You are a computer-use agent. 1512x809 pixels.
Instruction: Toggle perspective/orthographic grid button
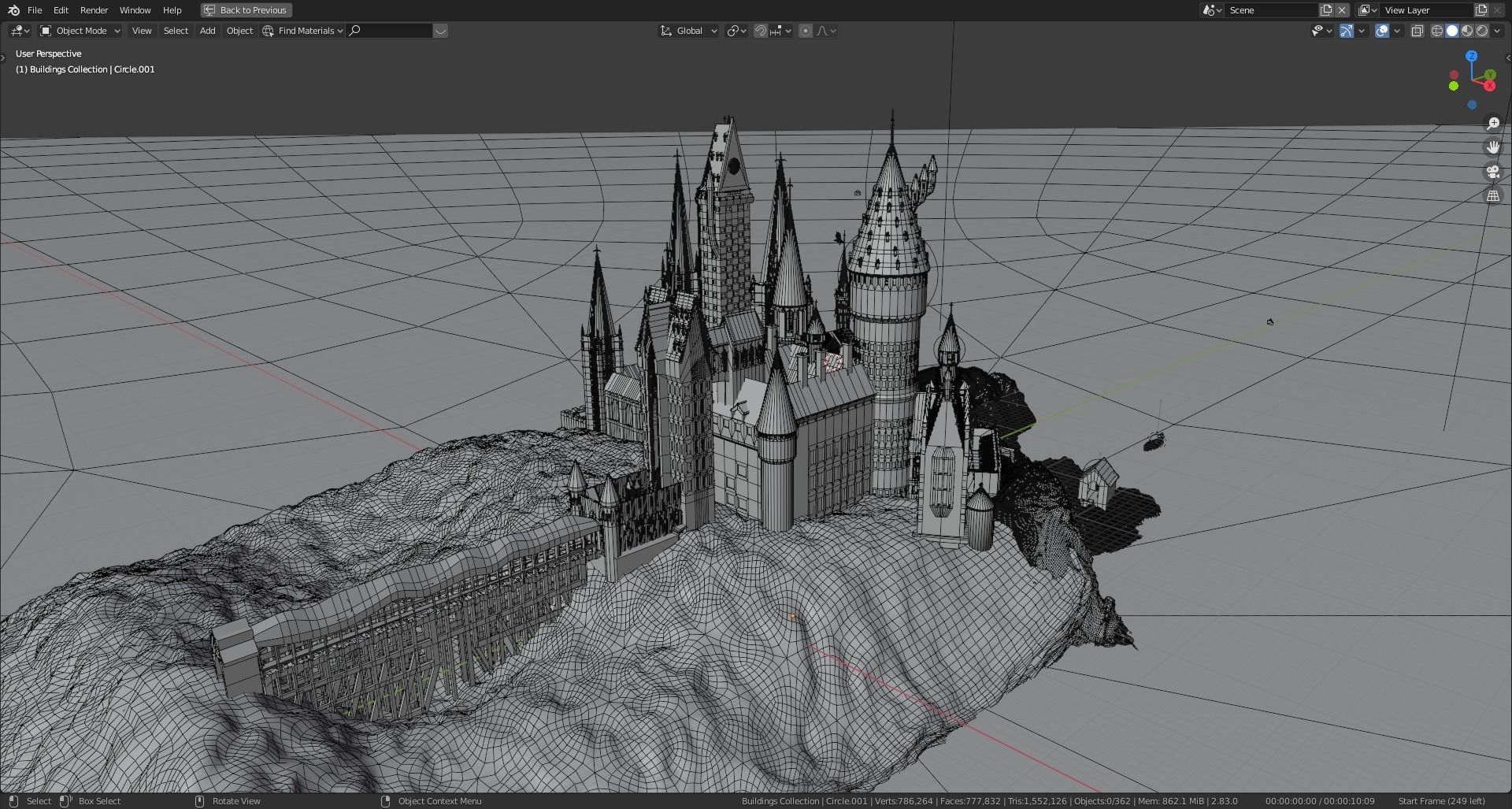click(x=1493, y=196)
